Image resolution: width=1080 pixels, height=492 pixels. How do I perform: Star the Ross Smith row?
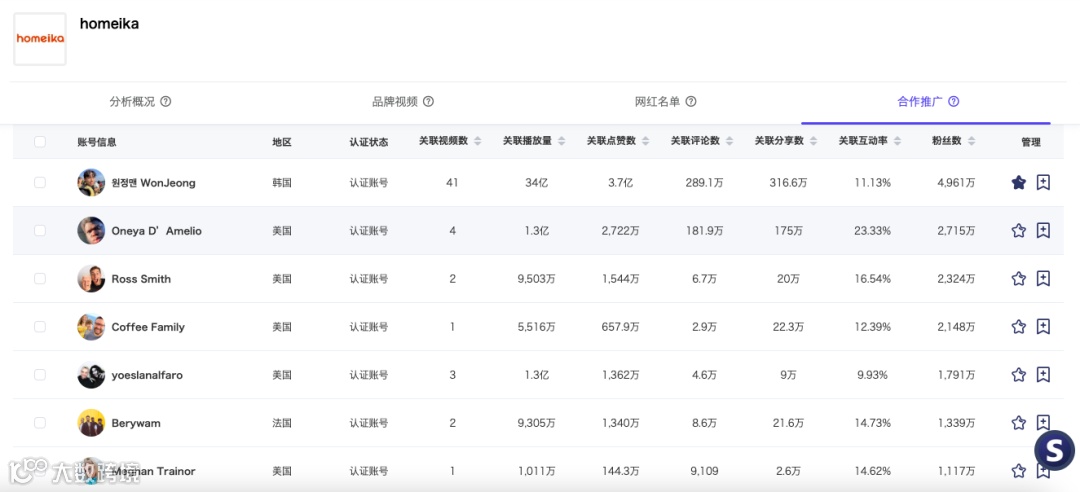[x=1019, y=279]
